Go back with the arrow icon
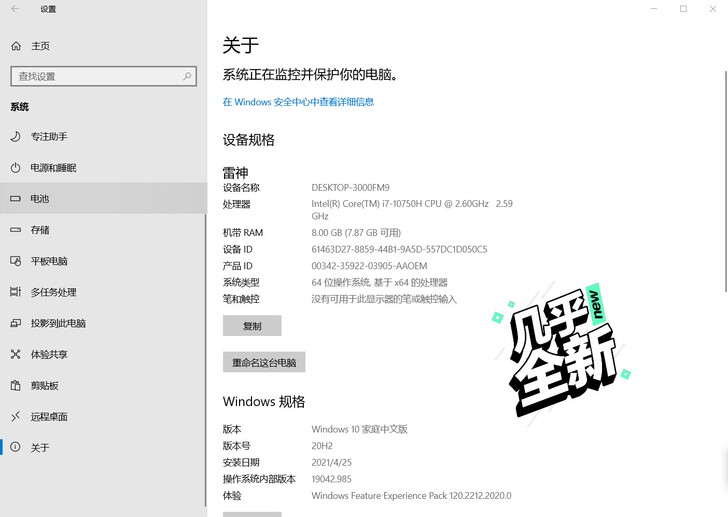Viewport: 728px width, 517px height. tap(15, 9)
